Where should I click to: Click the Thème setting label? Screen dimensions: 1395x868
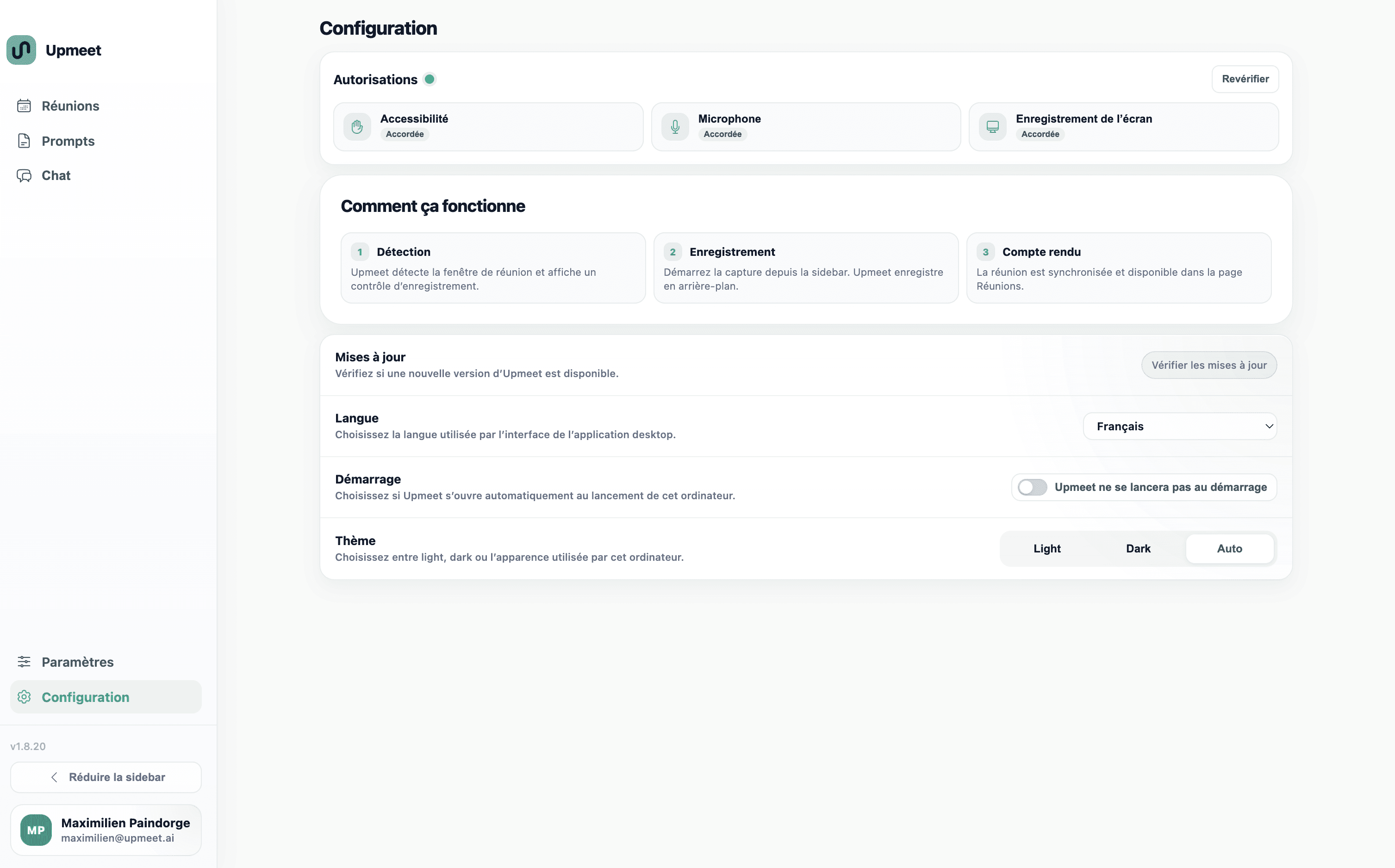[x=355, y=541]
